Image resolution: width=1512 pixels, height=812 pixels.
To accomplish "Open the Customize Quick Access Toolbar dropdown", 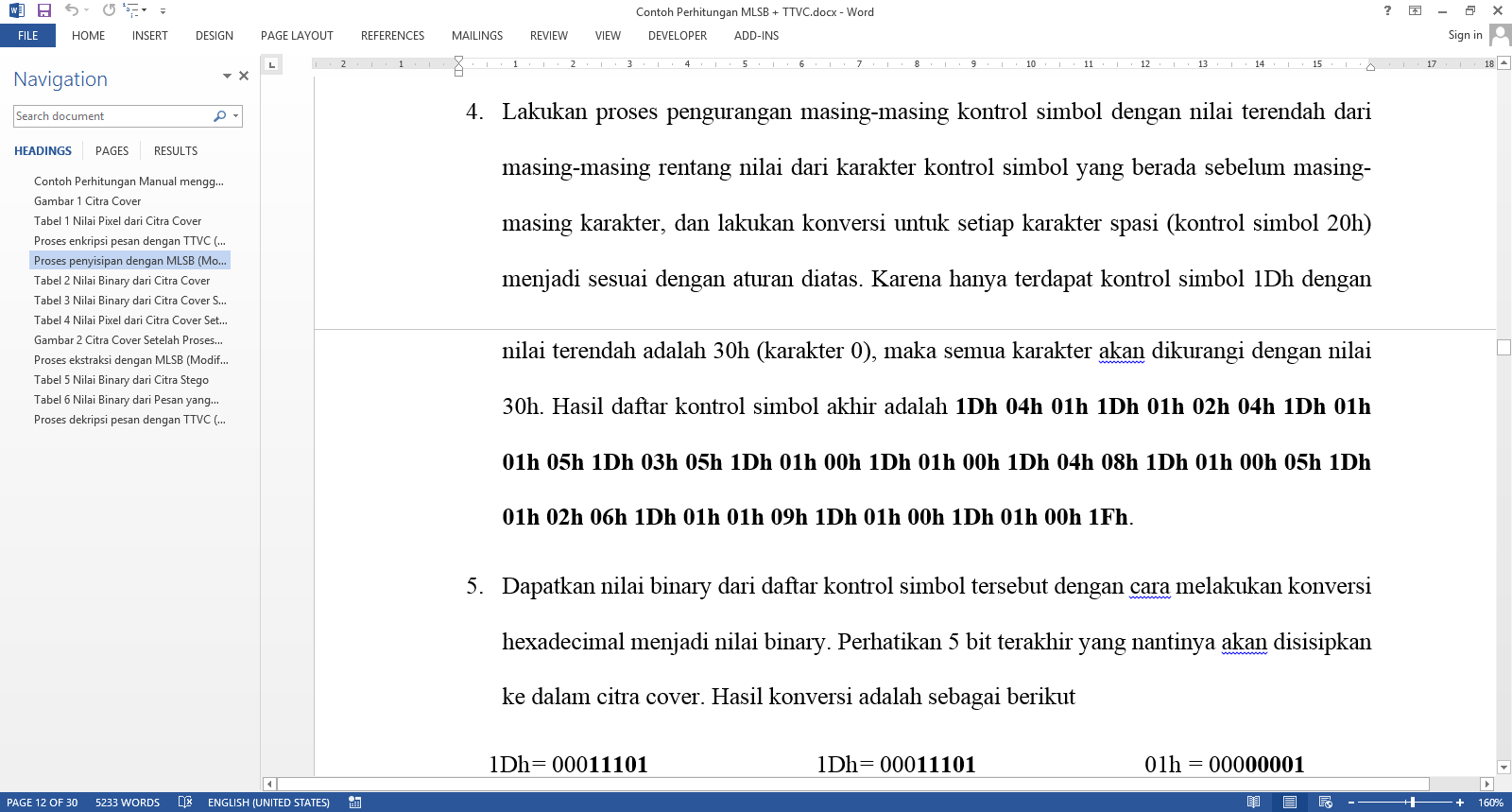I will click(x=163, y=11).
